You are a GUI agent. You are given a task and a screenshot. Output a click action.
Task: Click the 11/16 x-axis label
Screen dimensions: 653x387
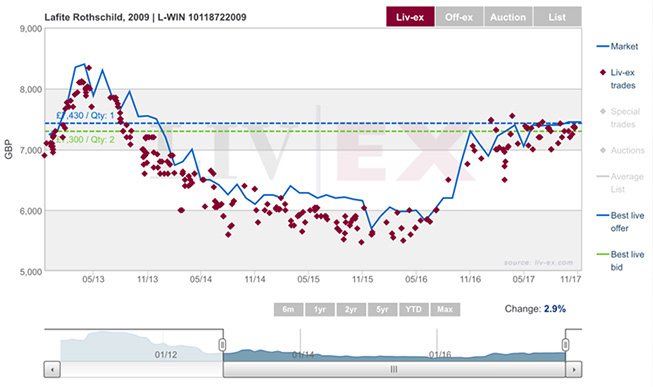470,279
